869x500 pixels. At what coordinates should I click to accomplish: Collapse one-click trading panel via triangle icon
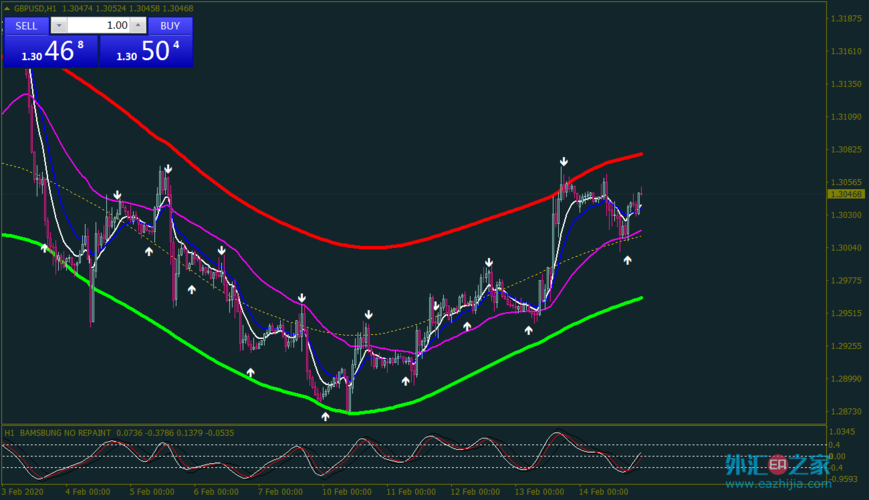tap(7, 8)
